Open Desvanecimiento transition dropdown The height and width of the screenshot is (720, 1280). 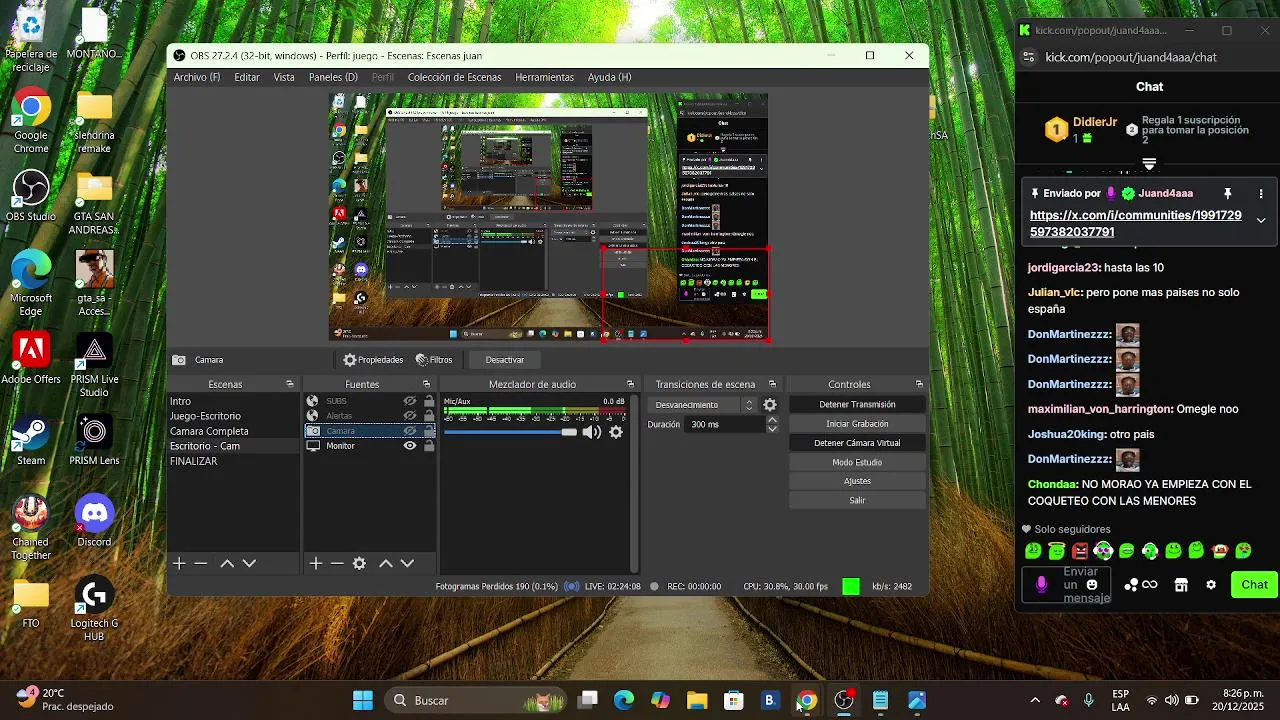(703, 405)
